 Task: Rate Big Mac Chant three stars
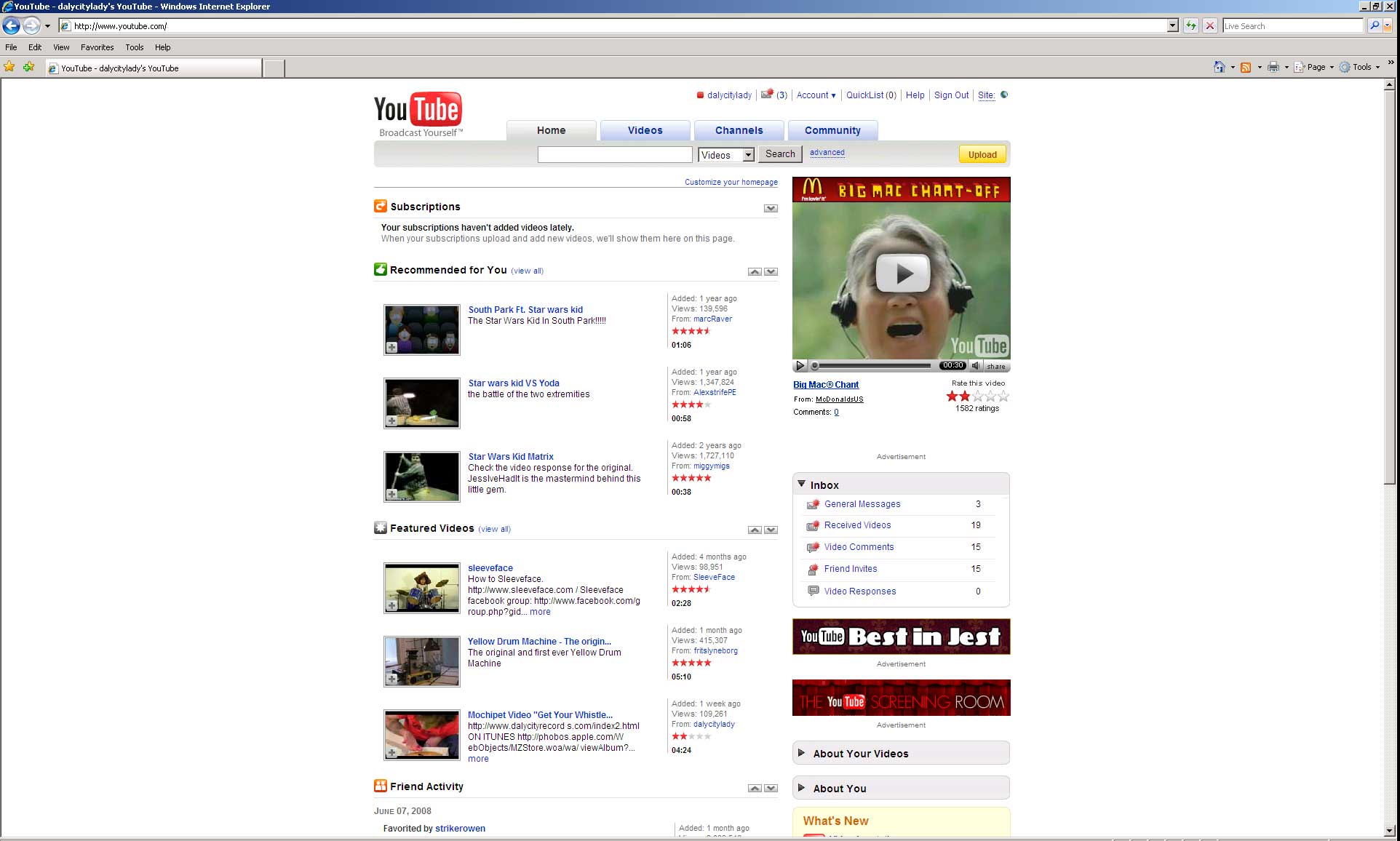pyautogui.click(x=978, y=396)
